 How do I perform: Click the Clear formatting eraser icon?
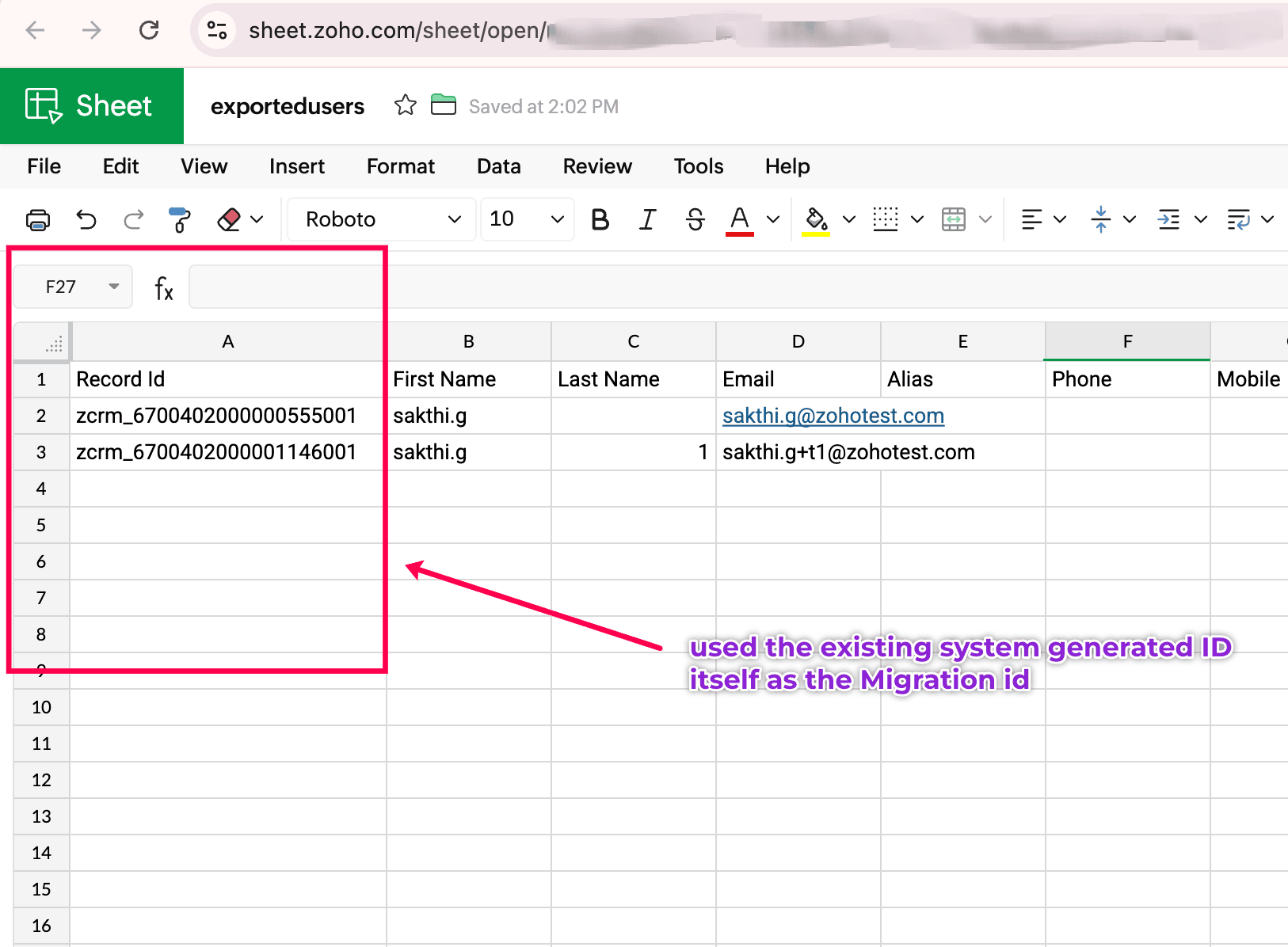click(x=229, y=219)
